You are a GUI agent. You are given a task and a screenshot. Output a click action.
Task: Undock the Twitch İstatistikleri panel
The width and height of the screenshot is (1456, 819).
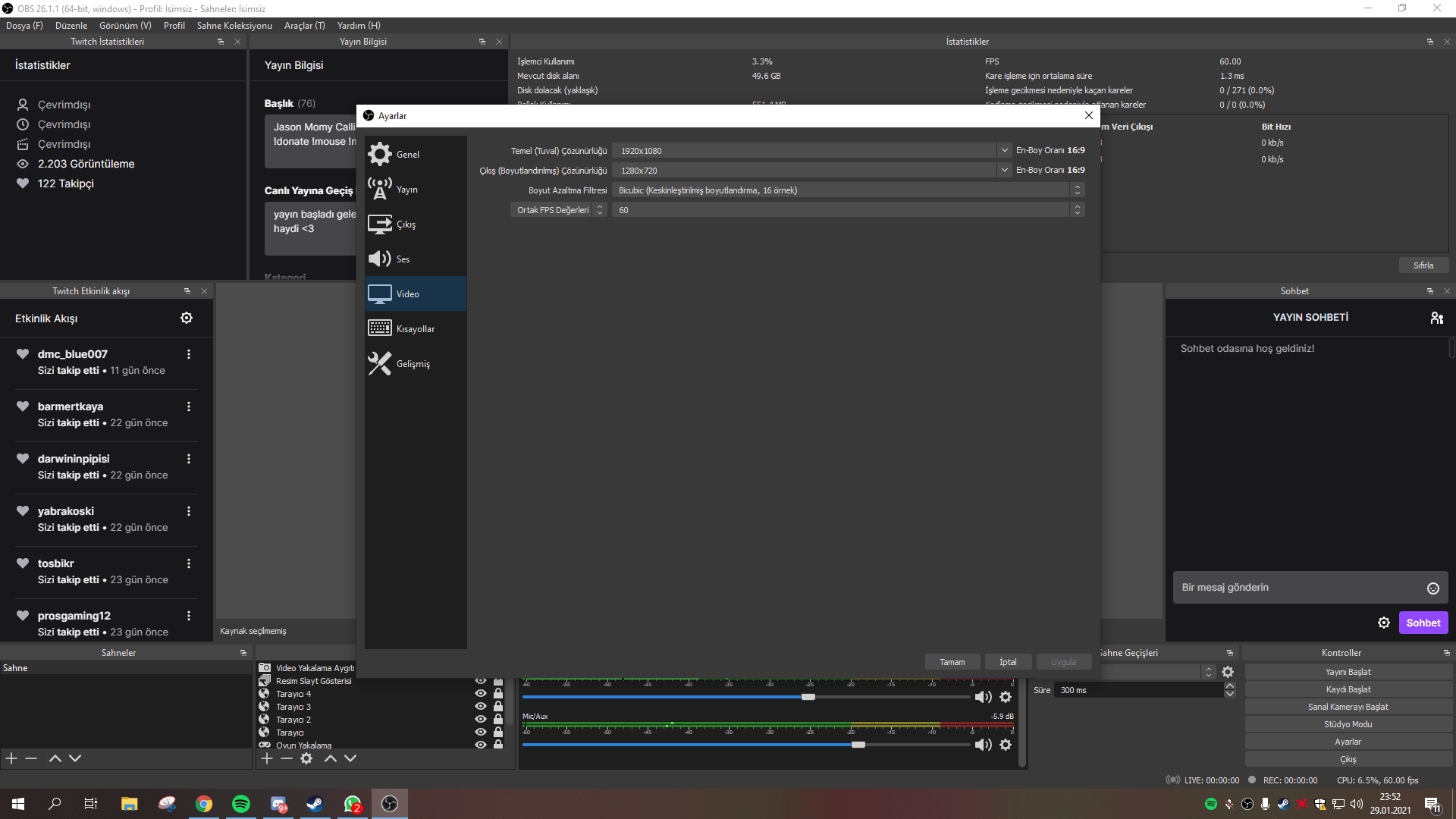tap(221, 42)
